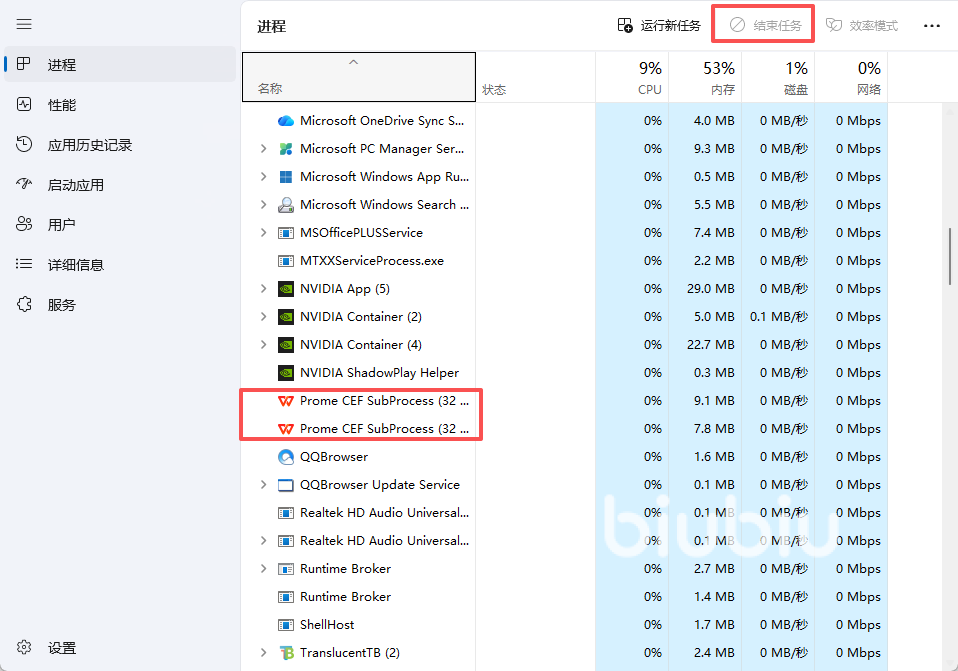958x671 pixels.
Task: Click the NVIDIA ShadowPlay Helper icon
Action: [286, 373]
